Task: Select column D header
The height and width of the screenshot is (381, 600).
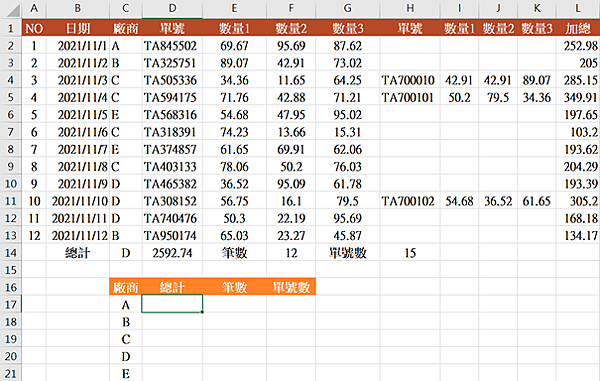Action: coord(172,8)
